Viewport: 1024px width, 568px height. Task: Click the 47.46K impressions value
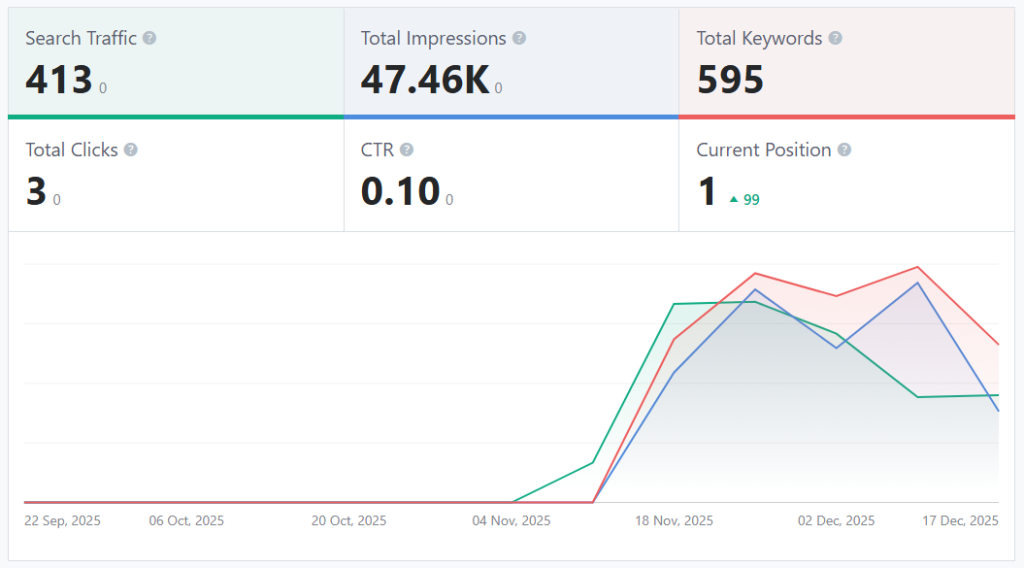pyautogui.click(x=424, y=80)
